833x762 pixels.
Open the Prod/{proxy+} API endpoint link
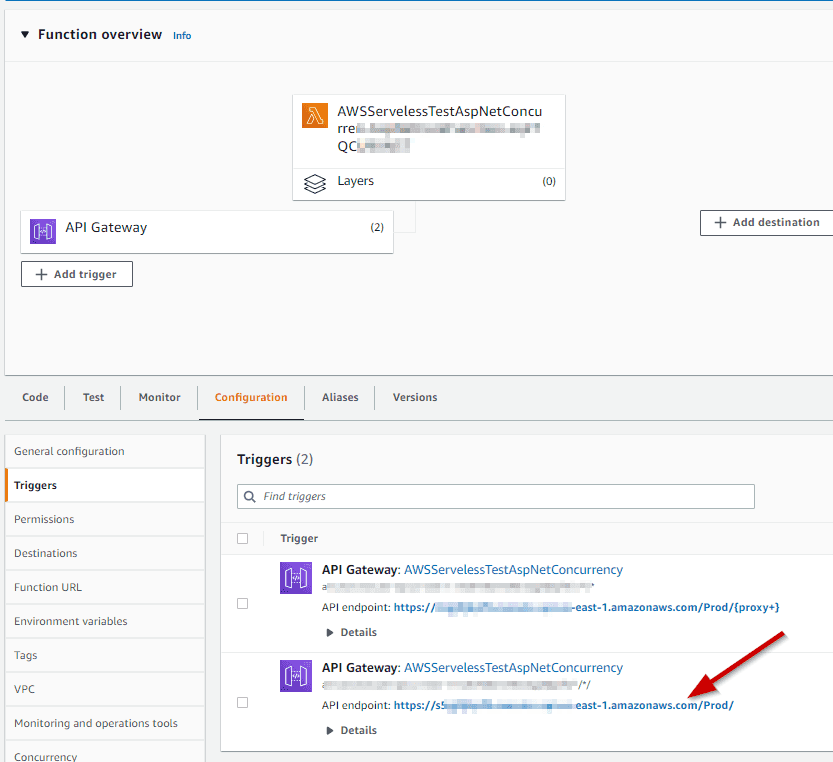[x=586, y=607]
